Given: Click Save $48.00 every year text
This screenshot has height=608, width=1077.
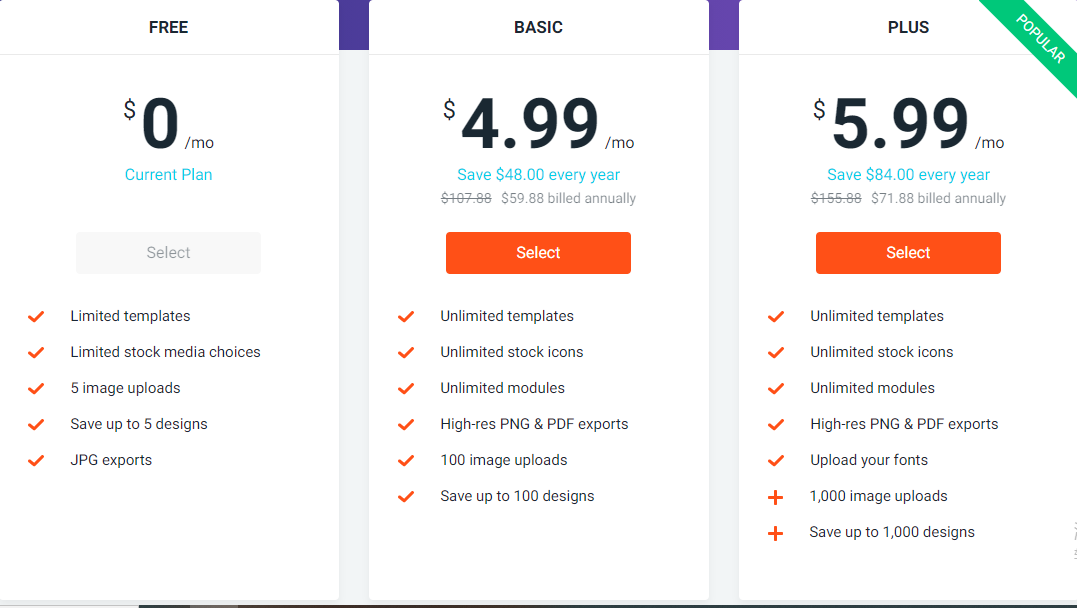Looking at the screenshot, I should click(x=538, y=174).
